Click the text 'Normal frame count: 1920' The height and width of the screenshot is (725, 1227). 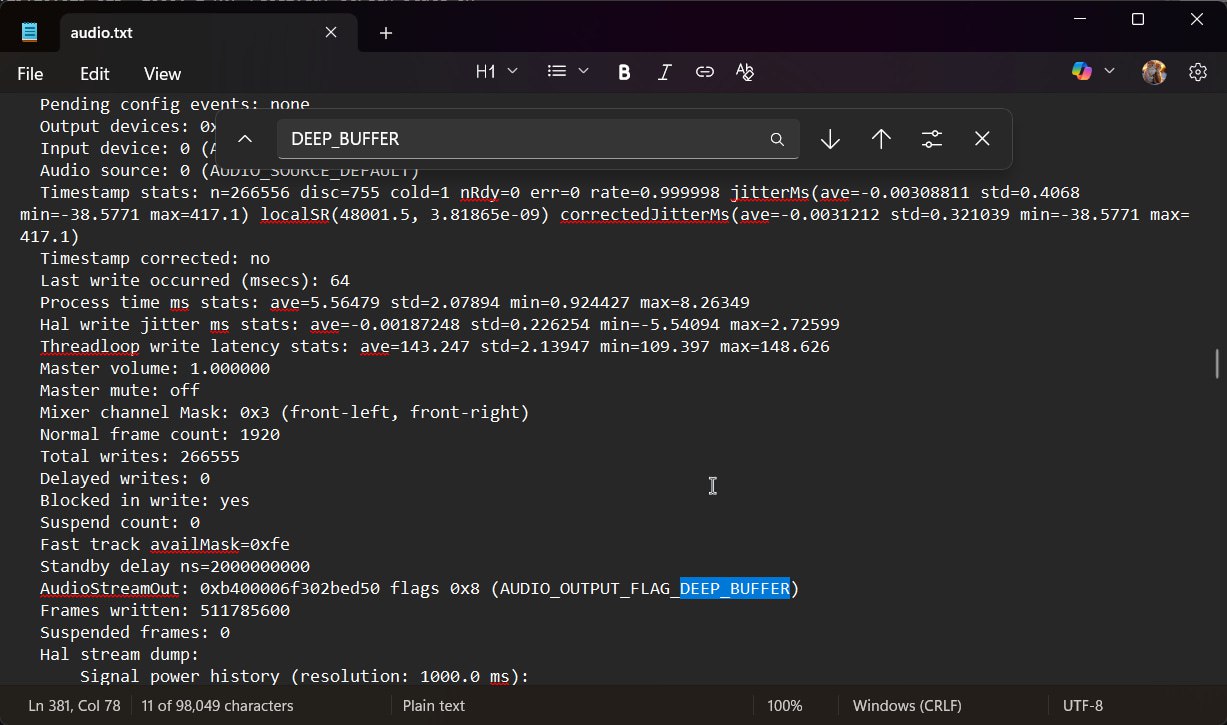point(160,434)
